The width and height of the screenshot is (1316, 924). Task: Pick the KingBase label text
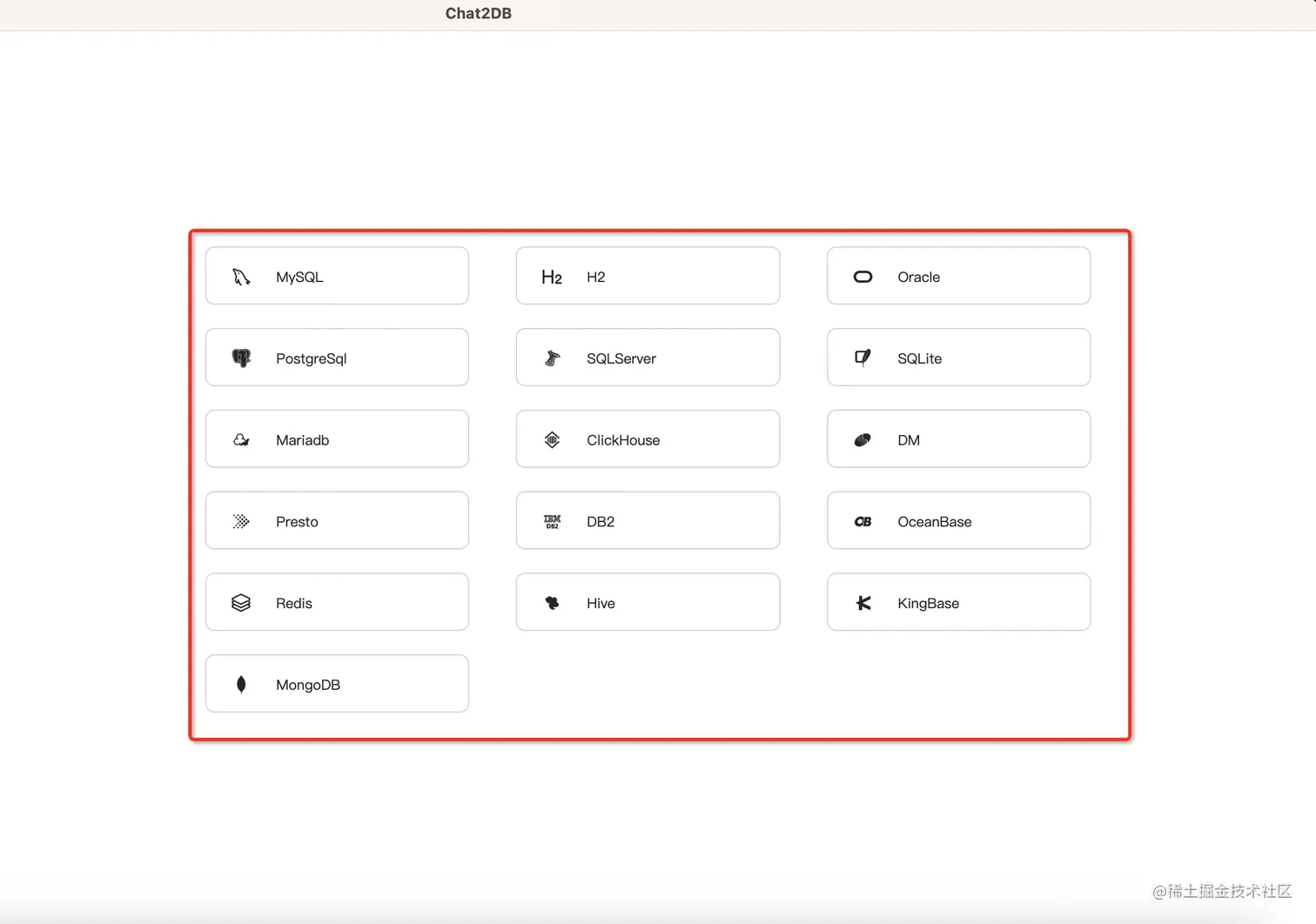pos(928,603)
